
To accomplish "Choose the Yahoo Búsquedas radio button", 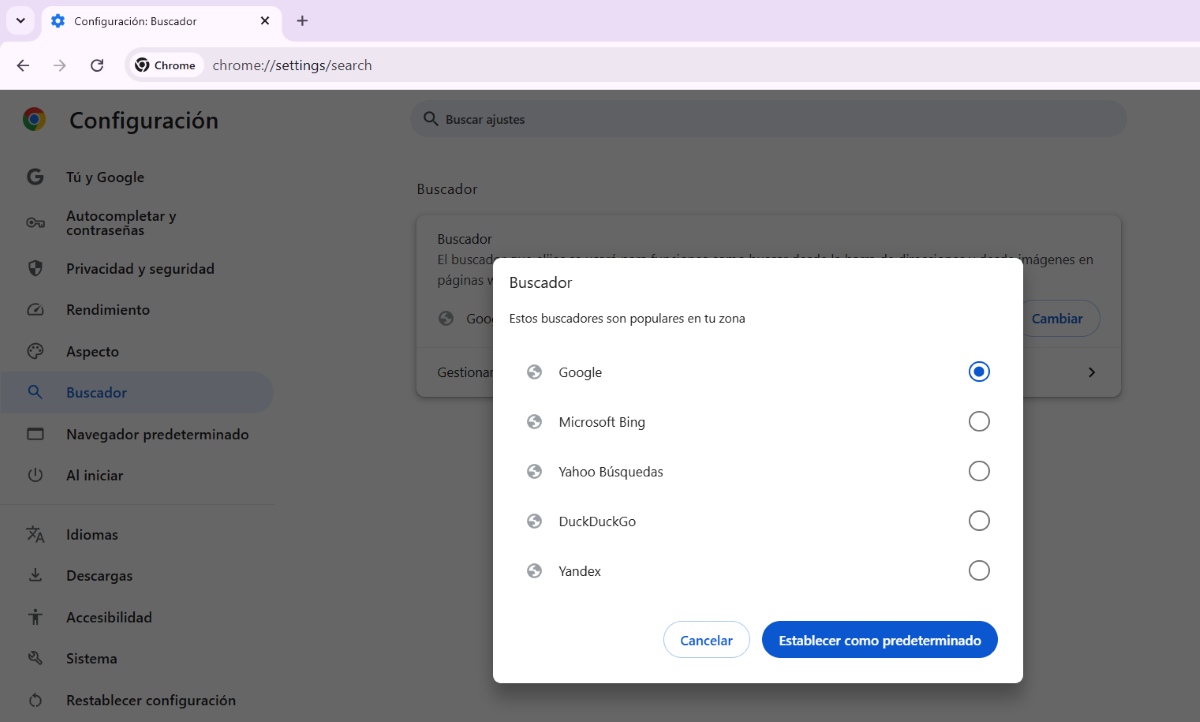I will tap(979, 471).
